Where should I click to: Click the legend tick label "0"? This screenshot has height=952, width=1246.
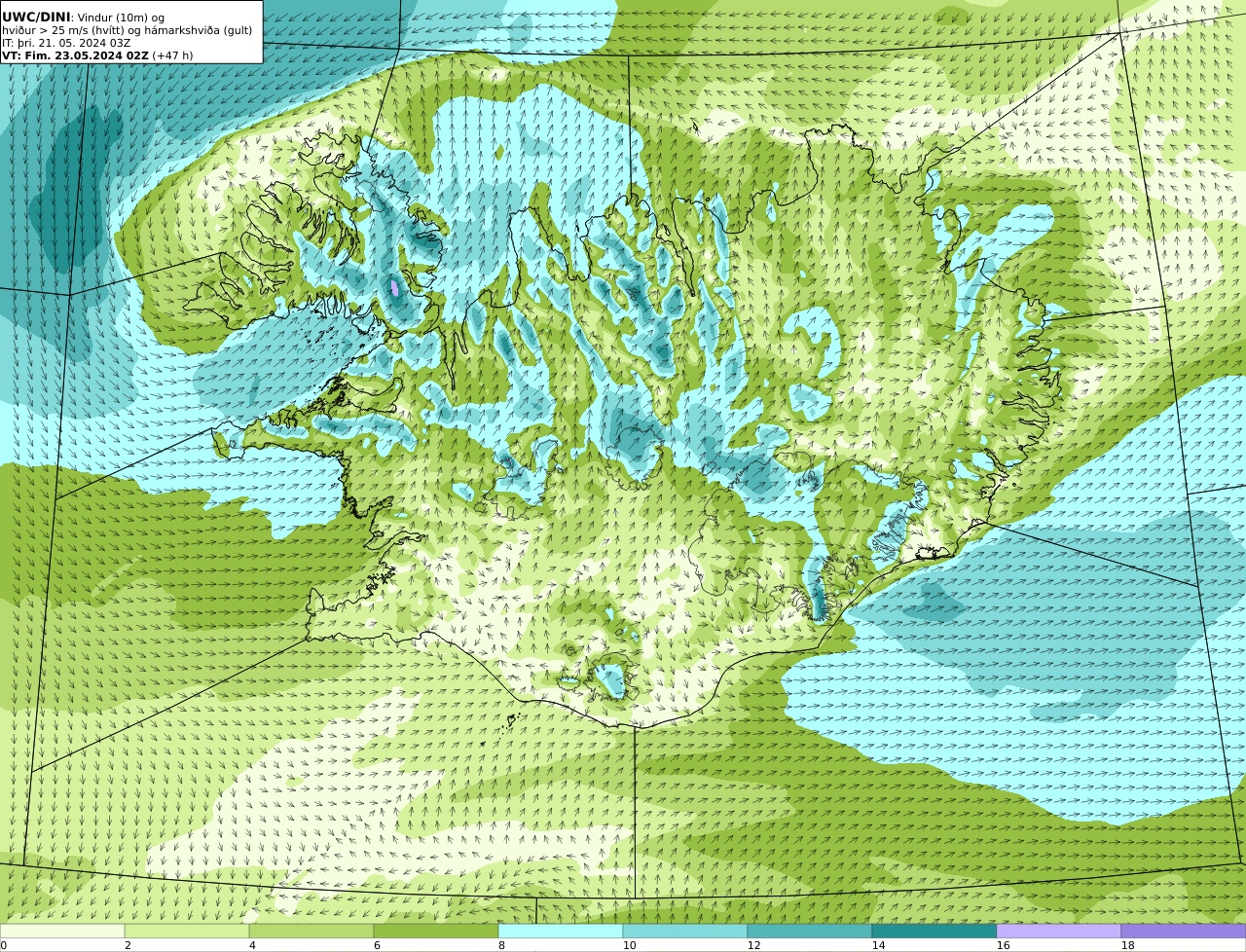pyautogui.click(x=3, y=945)
